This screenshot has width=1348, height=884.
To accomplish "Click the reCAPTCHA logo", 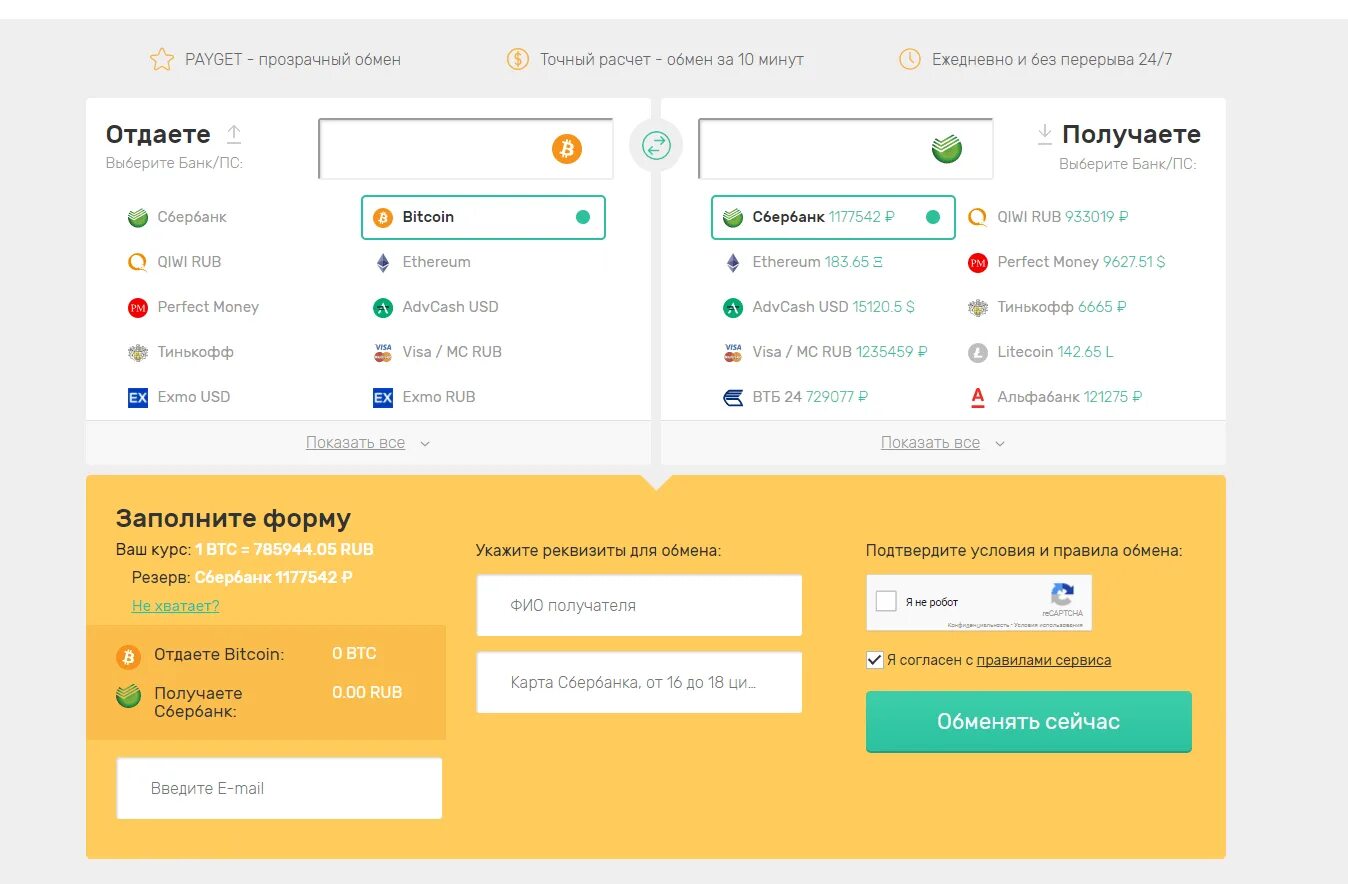I will coord(1062,594).
